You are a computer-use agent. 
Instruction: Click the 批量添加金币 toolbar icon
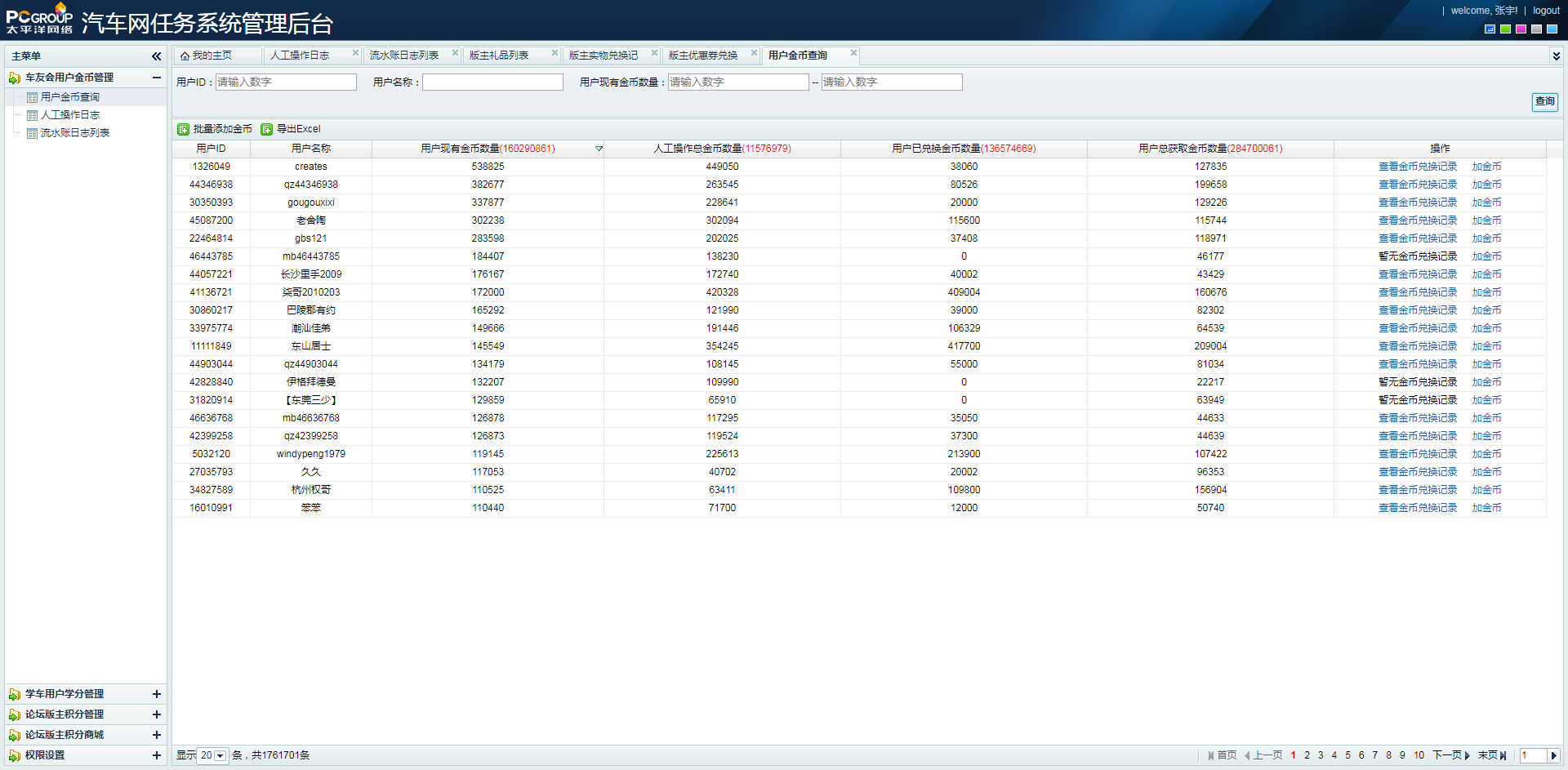tap(184, 129)
